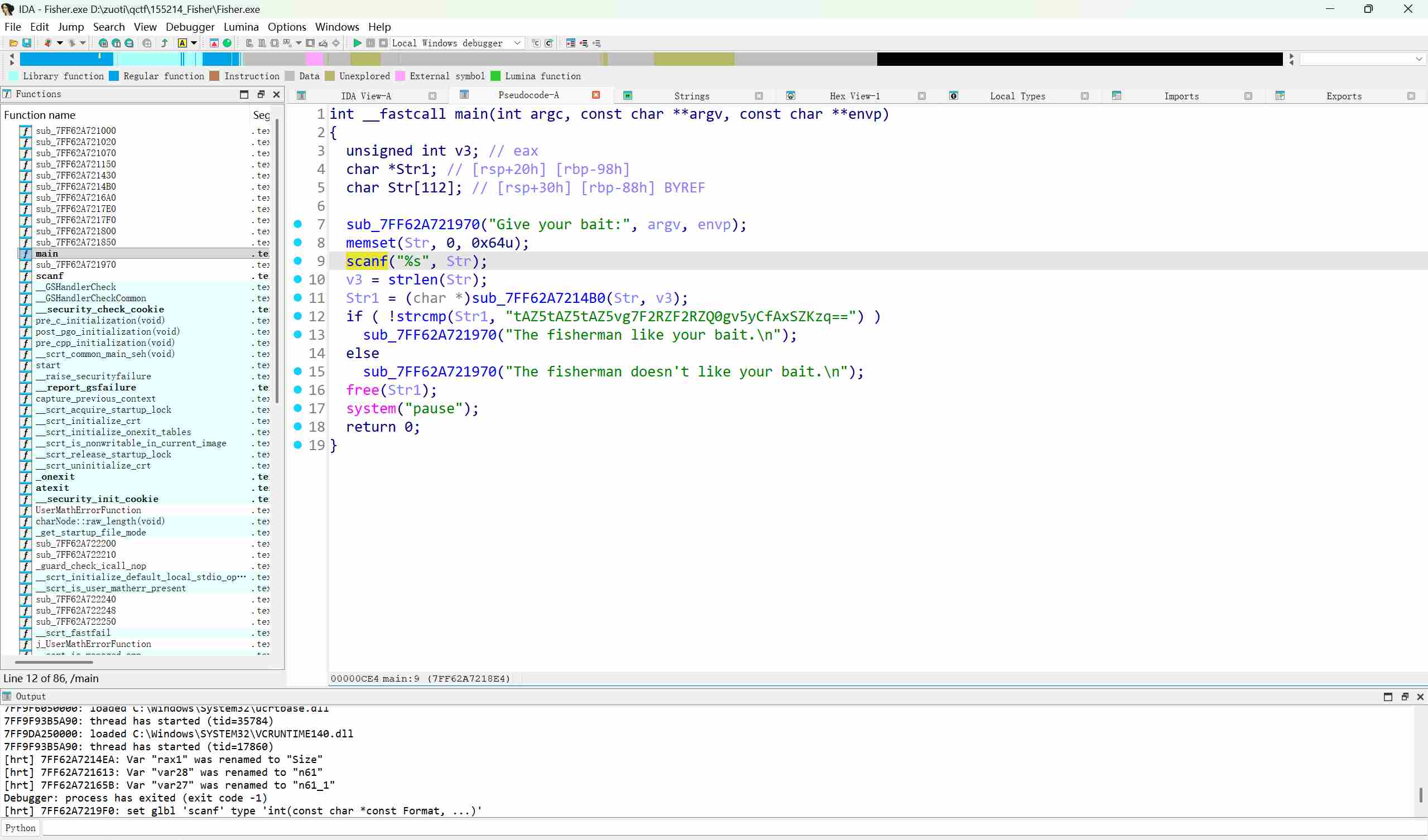The image size is (1428, 840).
Task: Open the Local Windows debugger dropdown
Action: pos(517,43)
